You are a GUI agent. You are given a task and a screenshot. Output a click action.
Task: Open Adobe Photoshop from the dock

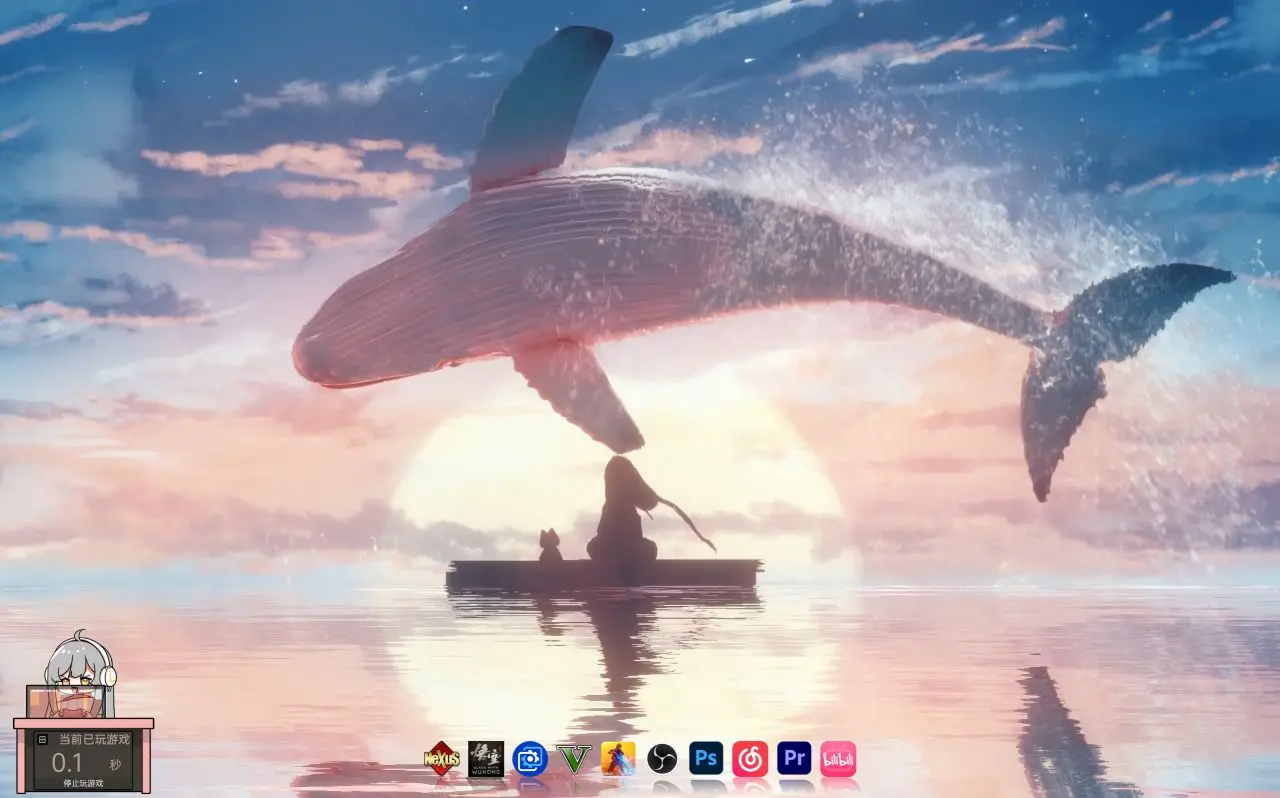click(706, 758)
